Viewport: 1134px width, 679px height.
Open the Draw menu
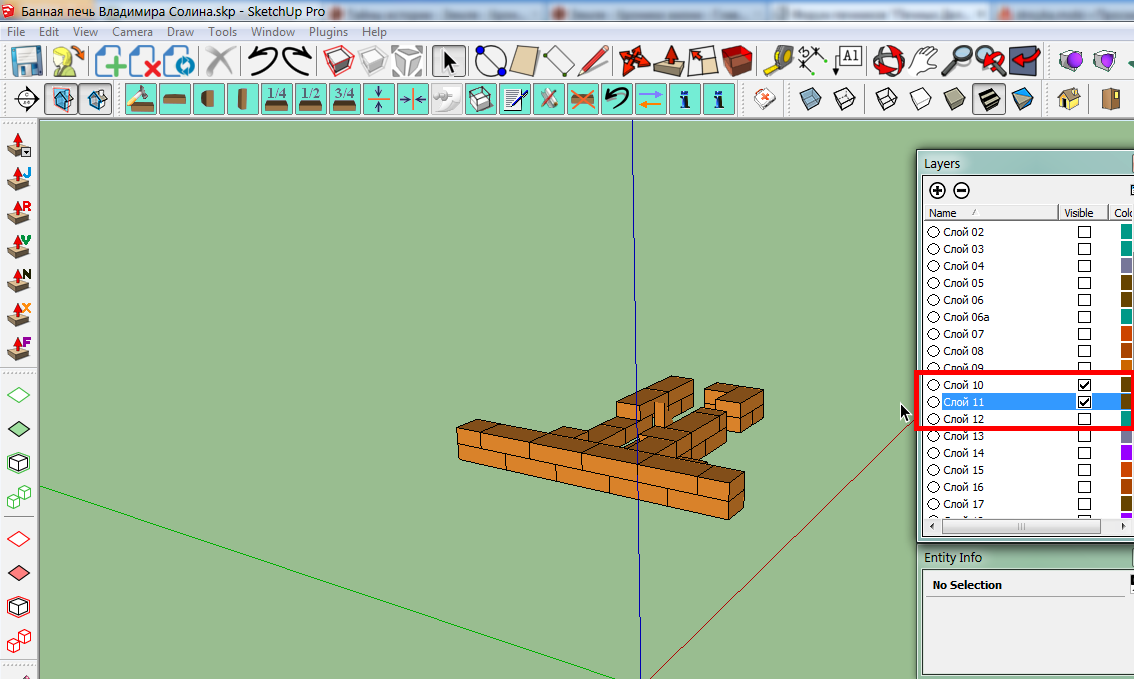click(180, 32)
